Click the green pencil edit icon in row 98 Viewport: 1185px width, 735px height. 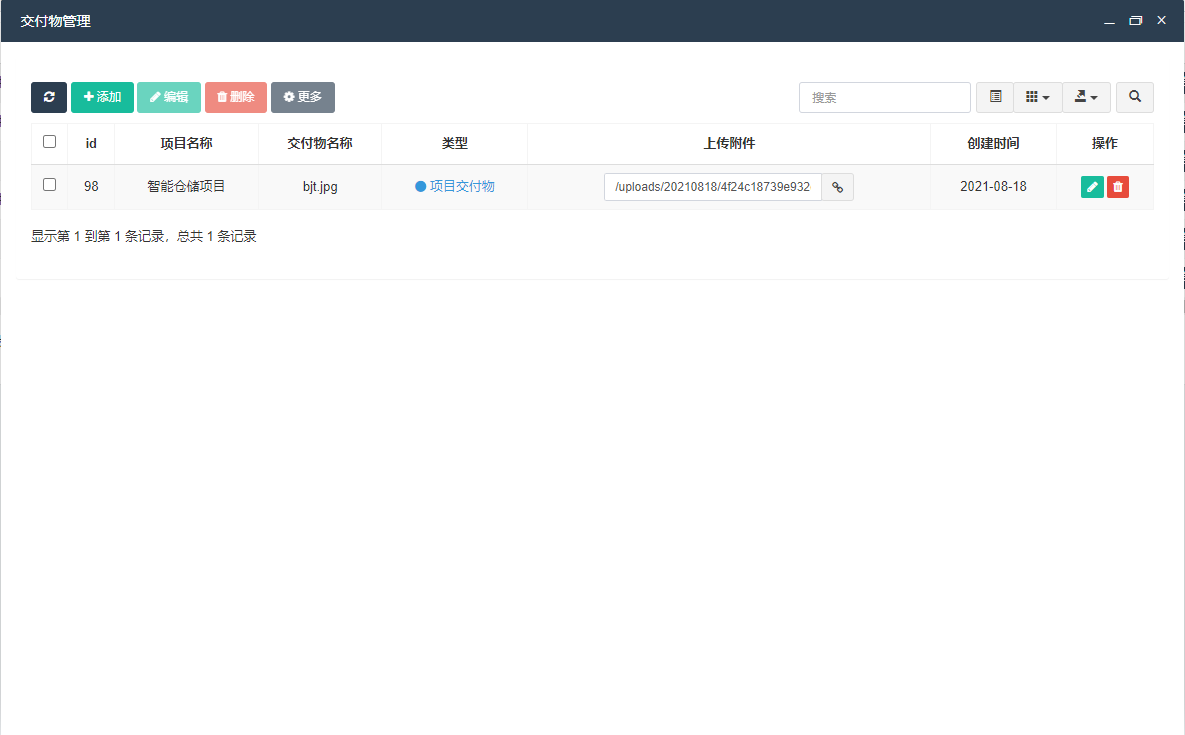(x=1092, y=187)
